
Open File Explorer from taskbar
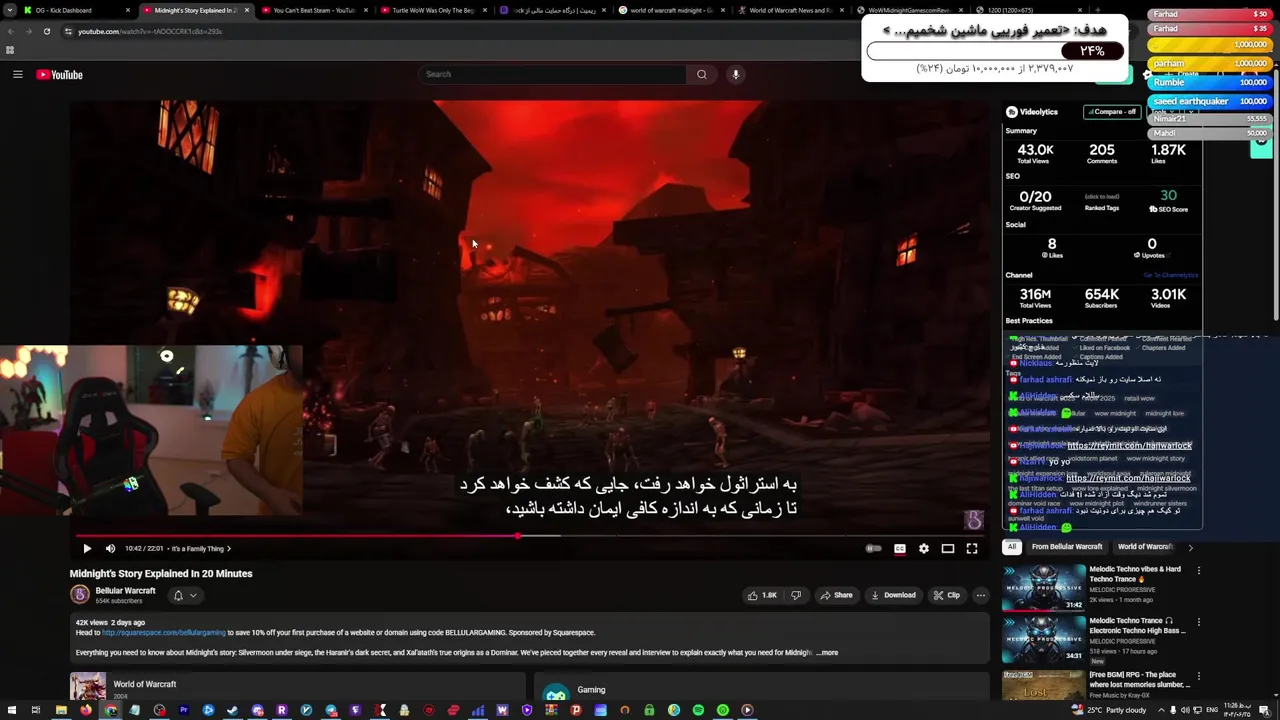click(x=61, y=710)
